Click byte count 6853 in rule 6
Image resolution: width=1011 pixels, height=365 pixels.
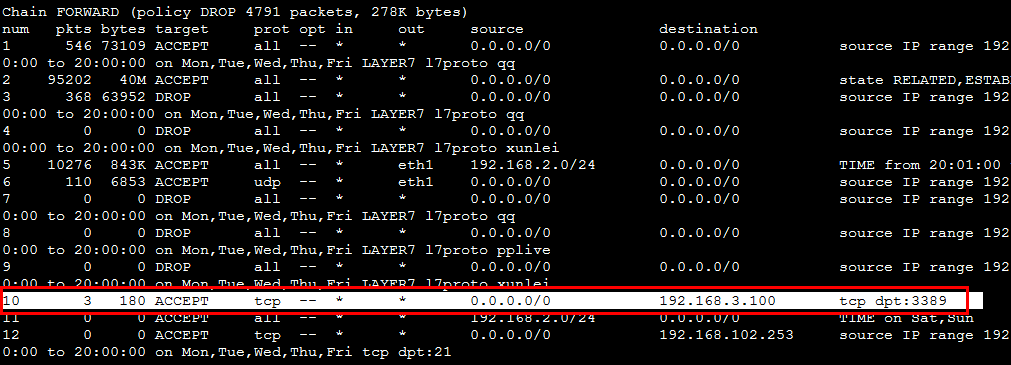(x=128, y=182)
